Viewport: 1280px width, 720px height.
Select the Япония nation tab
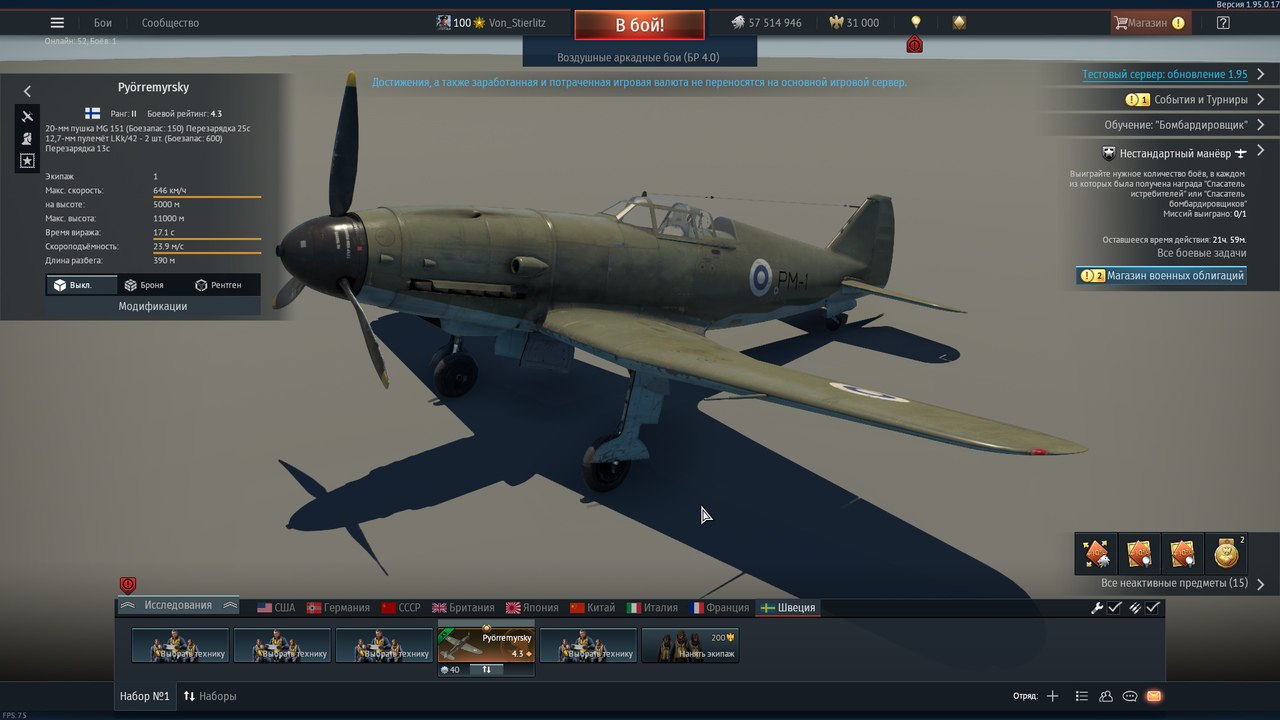click(x=532, y=608)
